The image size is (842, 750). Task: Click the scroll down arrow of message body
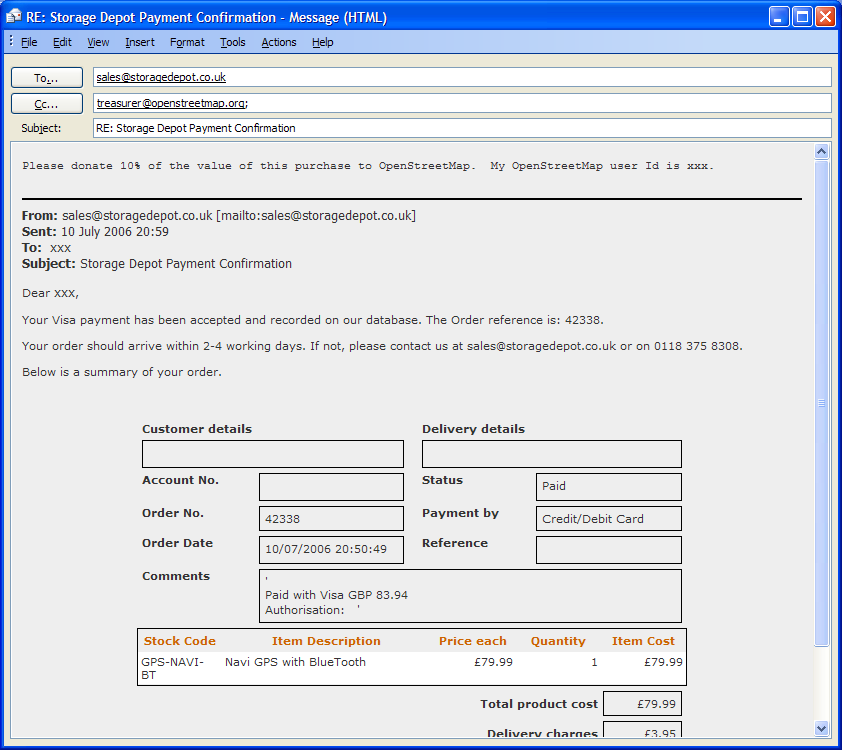click(x=821, y=729)
